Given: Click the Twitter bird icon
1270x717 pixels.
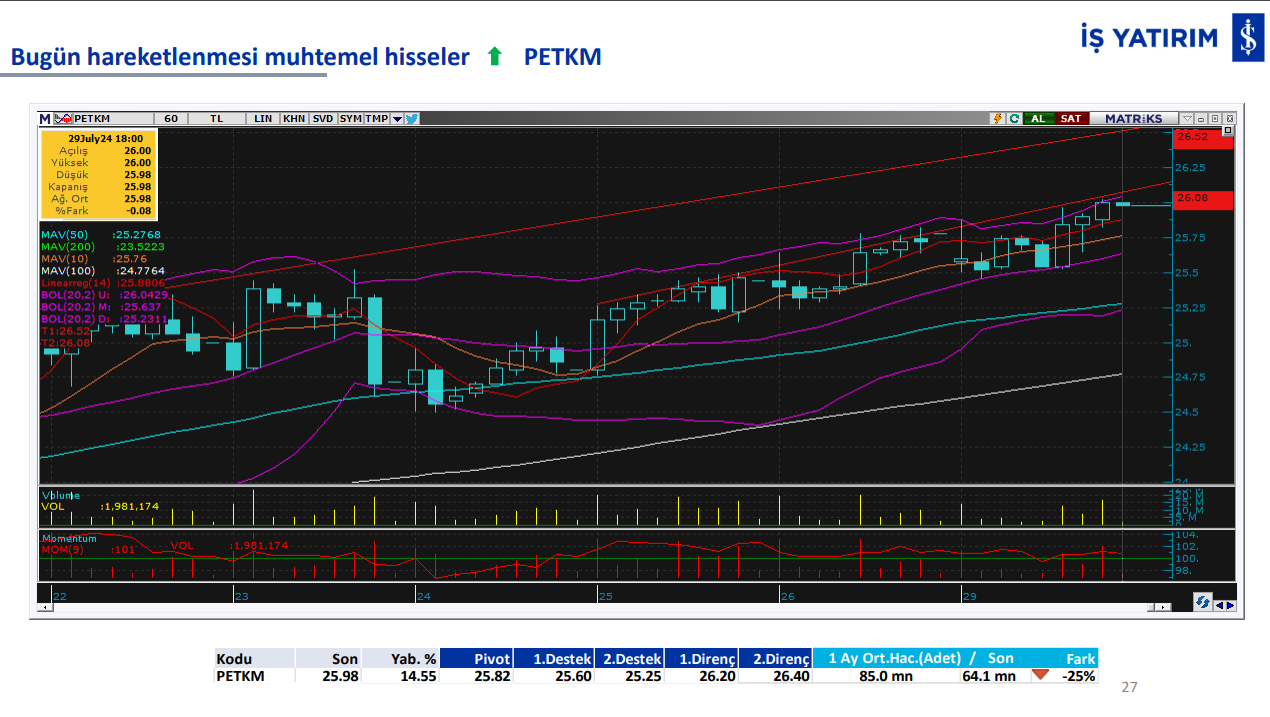Looking at the screenshot, I should tap(412, 118).
